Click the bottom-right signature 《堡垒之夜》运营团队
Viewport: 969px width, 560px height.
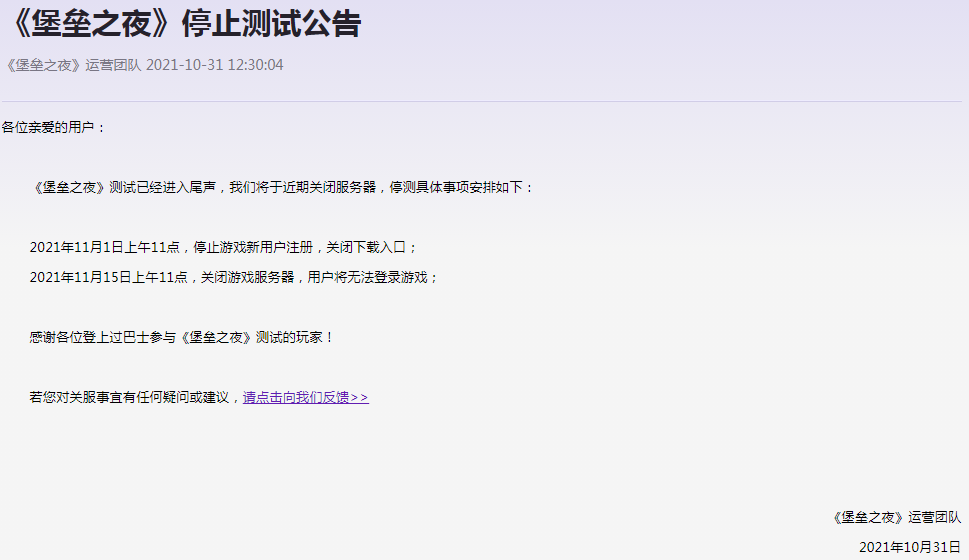[895, 517]
